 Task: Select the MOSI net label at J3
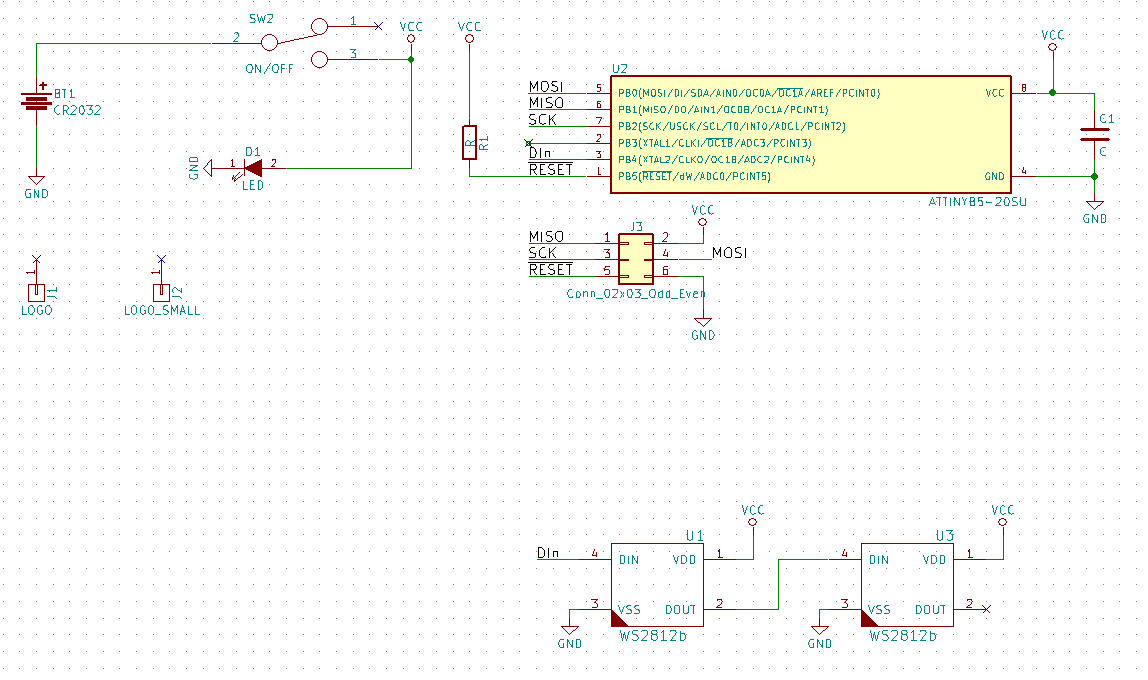pyautogui.click(x=729, y=253)
